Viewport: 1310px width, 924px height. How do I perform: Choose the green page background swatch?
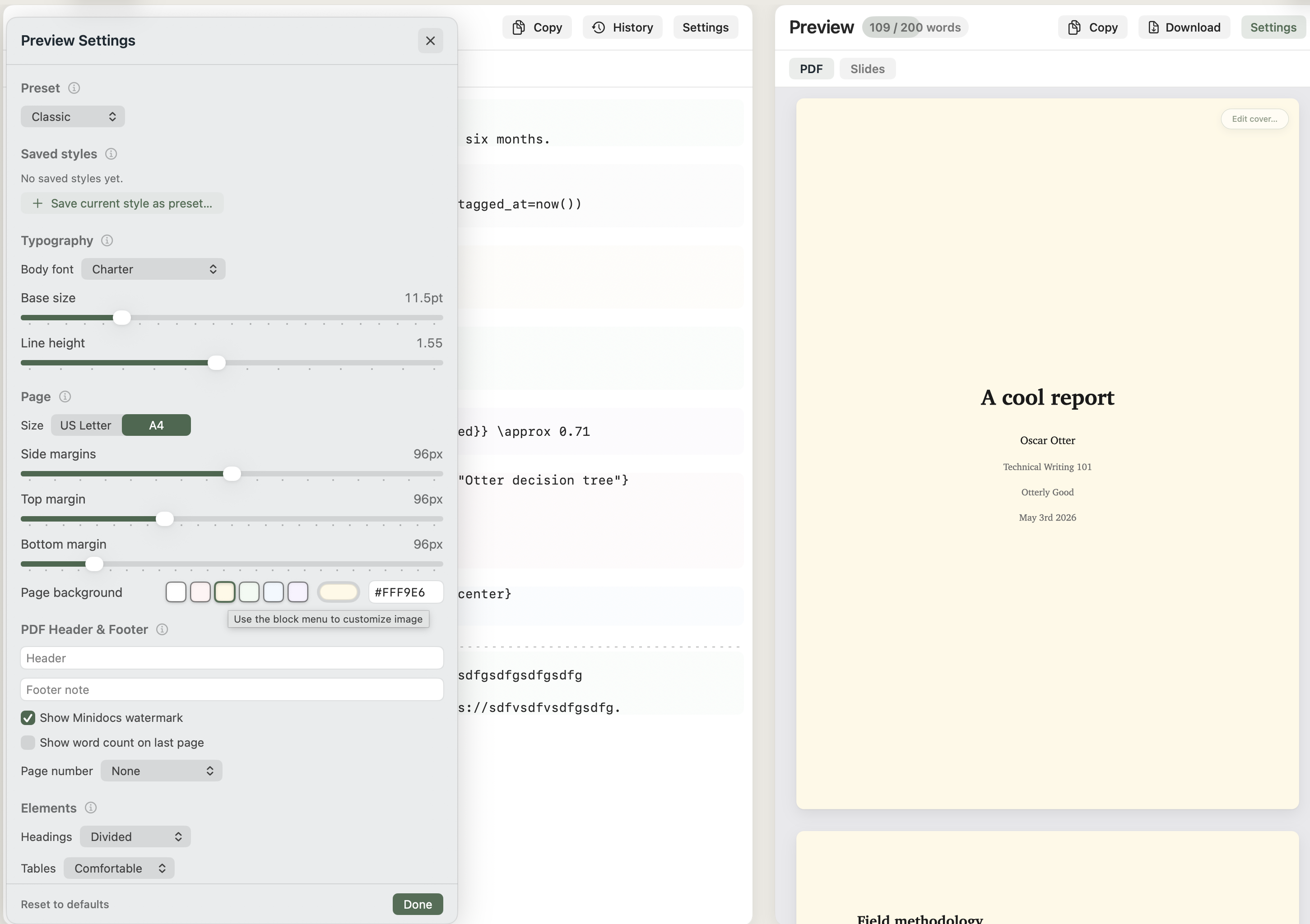point(249,592)
